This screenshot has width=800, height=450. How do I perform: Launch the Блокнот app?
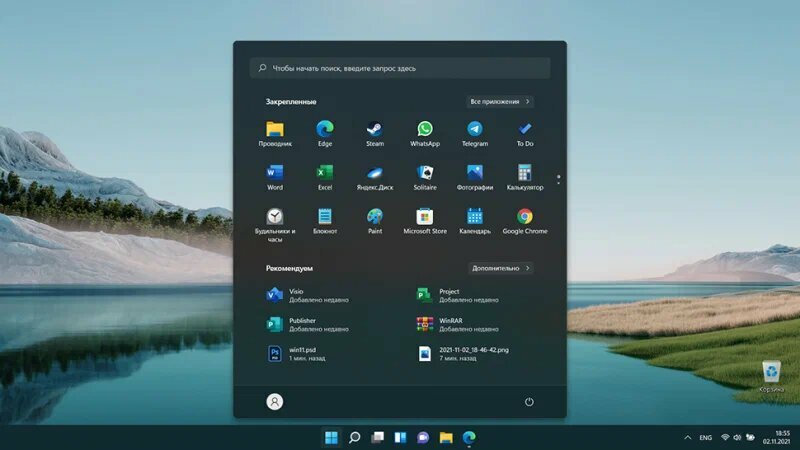click(324, 221)
